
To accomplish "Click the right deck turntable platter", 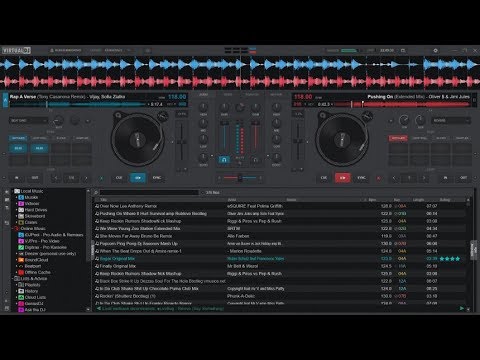I will pos(342,140).
